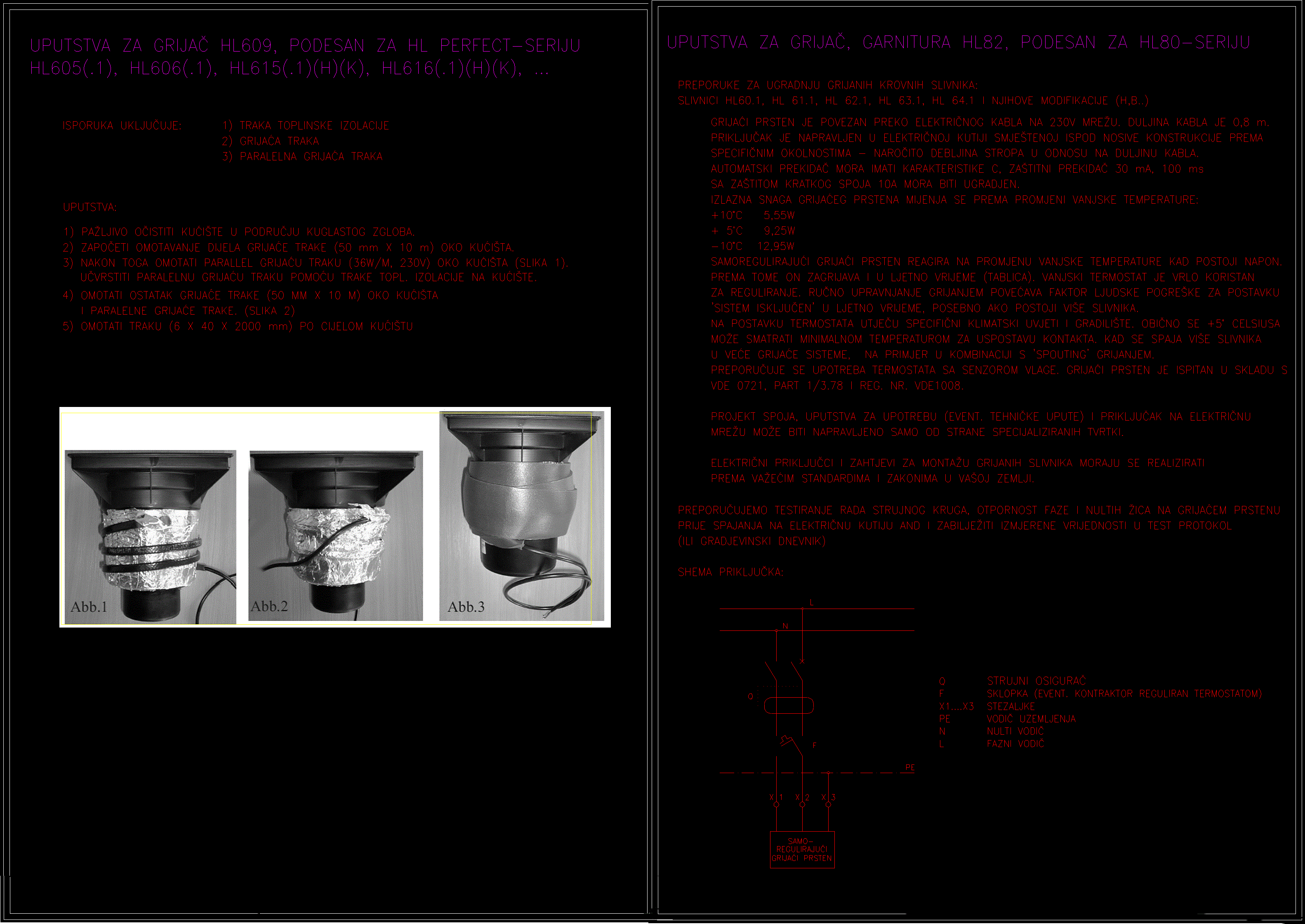Click the 'ISPORUKA UKLJUČUJE:' label
This screenshot has width=1305, height=924.
[122, 126]
